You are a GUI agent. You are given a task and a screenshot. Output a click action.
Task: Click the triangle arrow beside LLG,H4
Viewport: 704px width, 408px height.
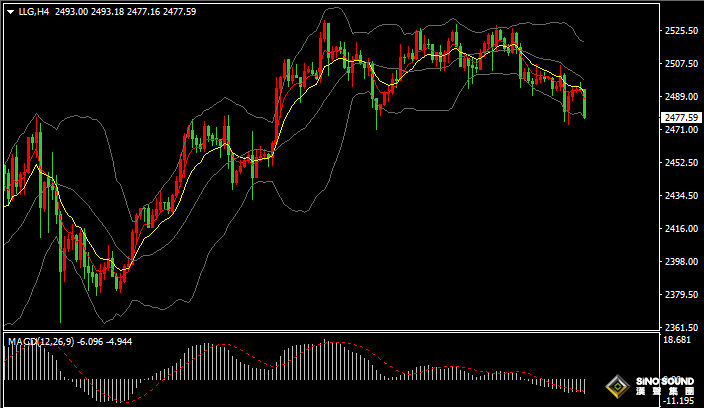click(9, 13)
